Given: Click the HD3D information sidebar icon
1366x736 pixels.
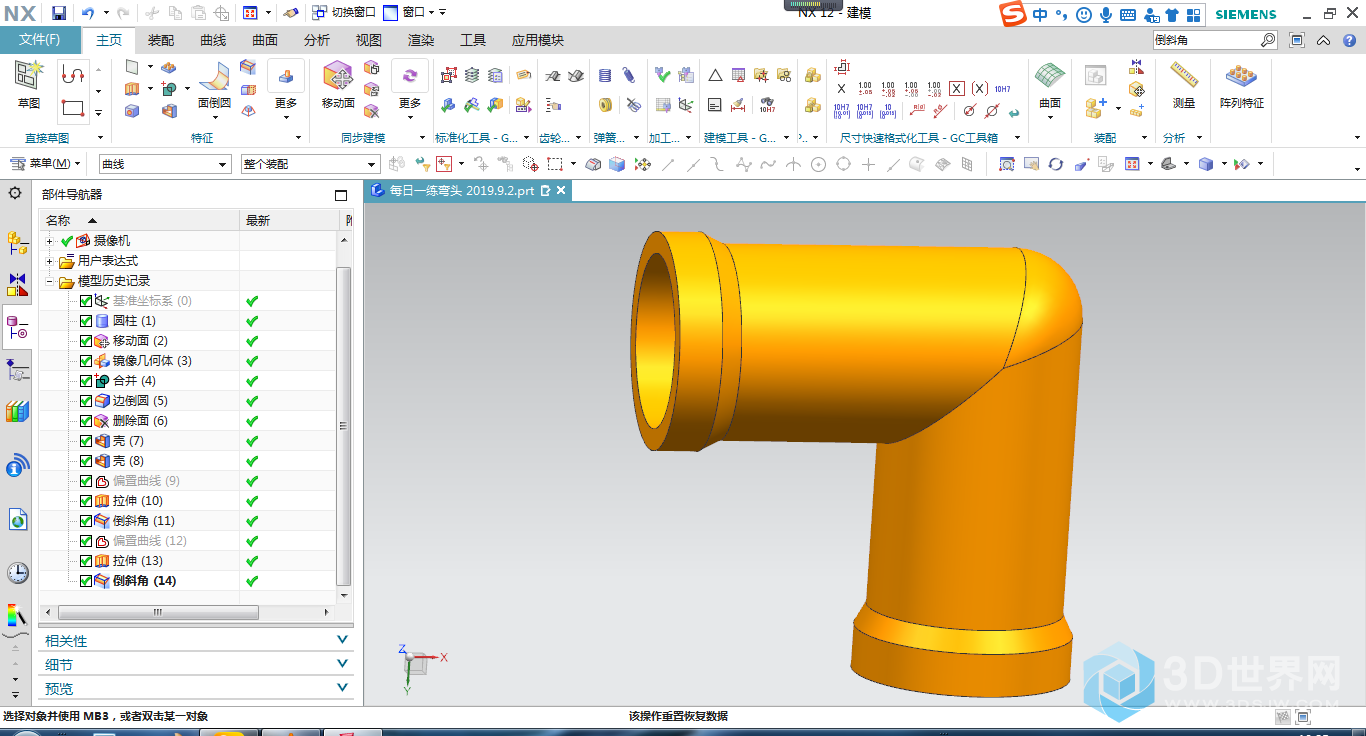Looking at the screenshot, I should coord(17,465).
